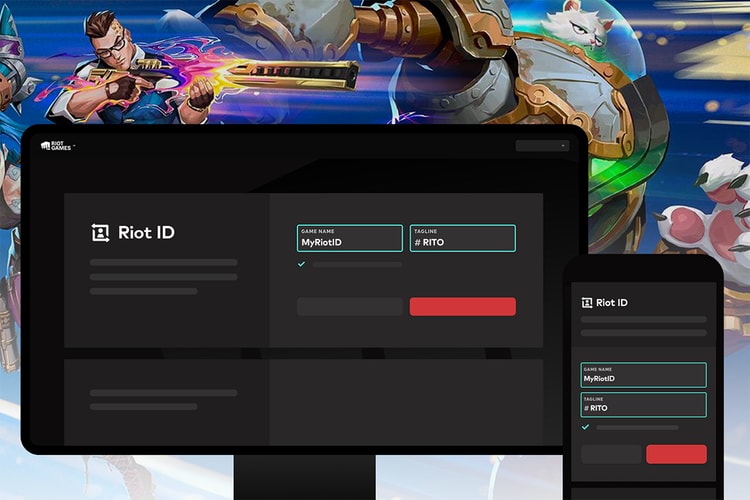The image size is (750, 500).
Task: Click the desktop Game Name field containing MyRiotID
Action: click(x=349, y=238)
